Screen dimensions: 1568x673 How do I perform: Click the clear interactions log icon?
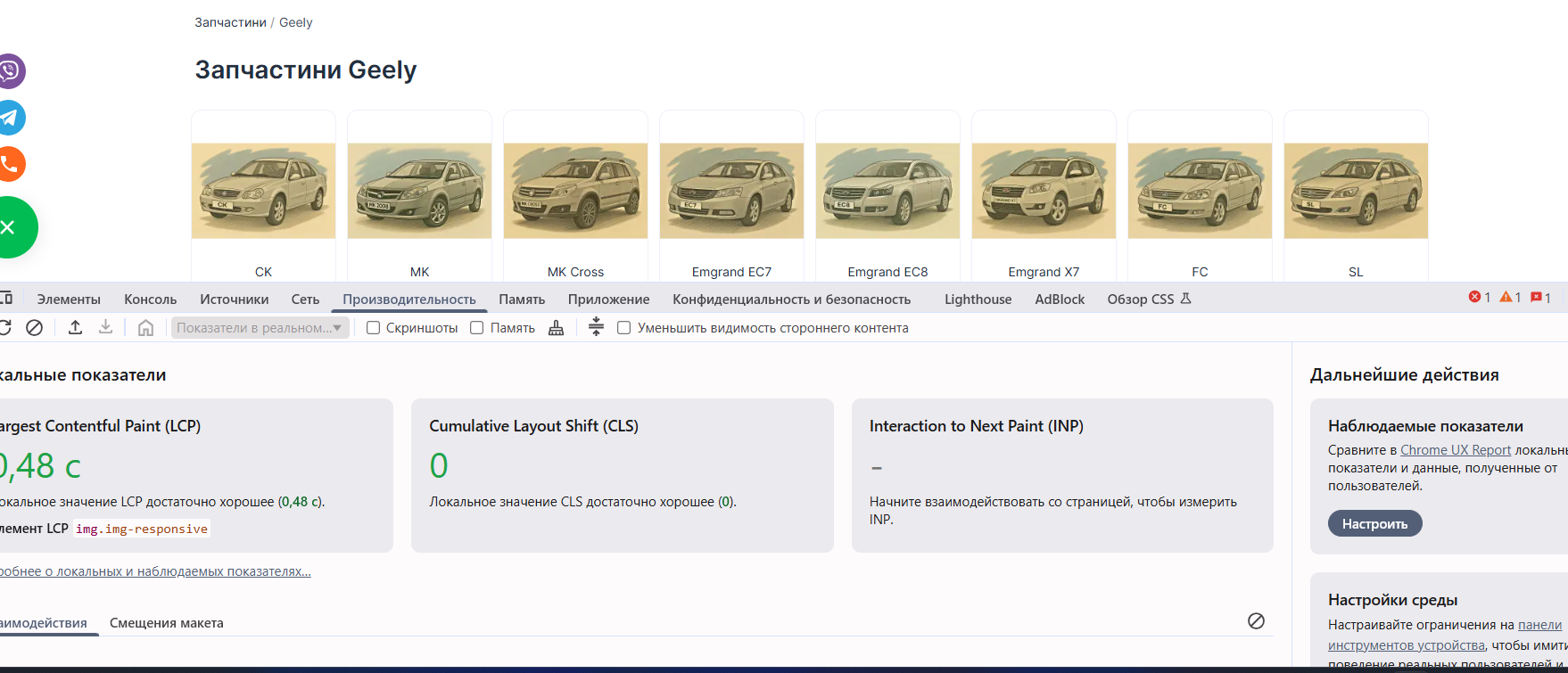point(1256,621)
